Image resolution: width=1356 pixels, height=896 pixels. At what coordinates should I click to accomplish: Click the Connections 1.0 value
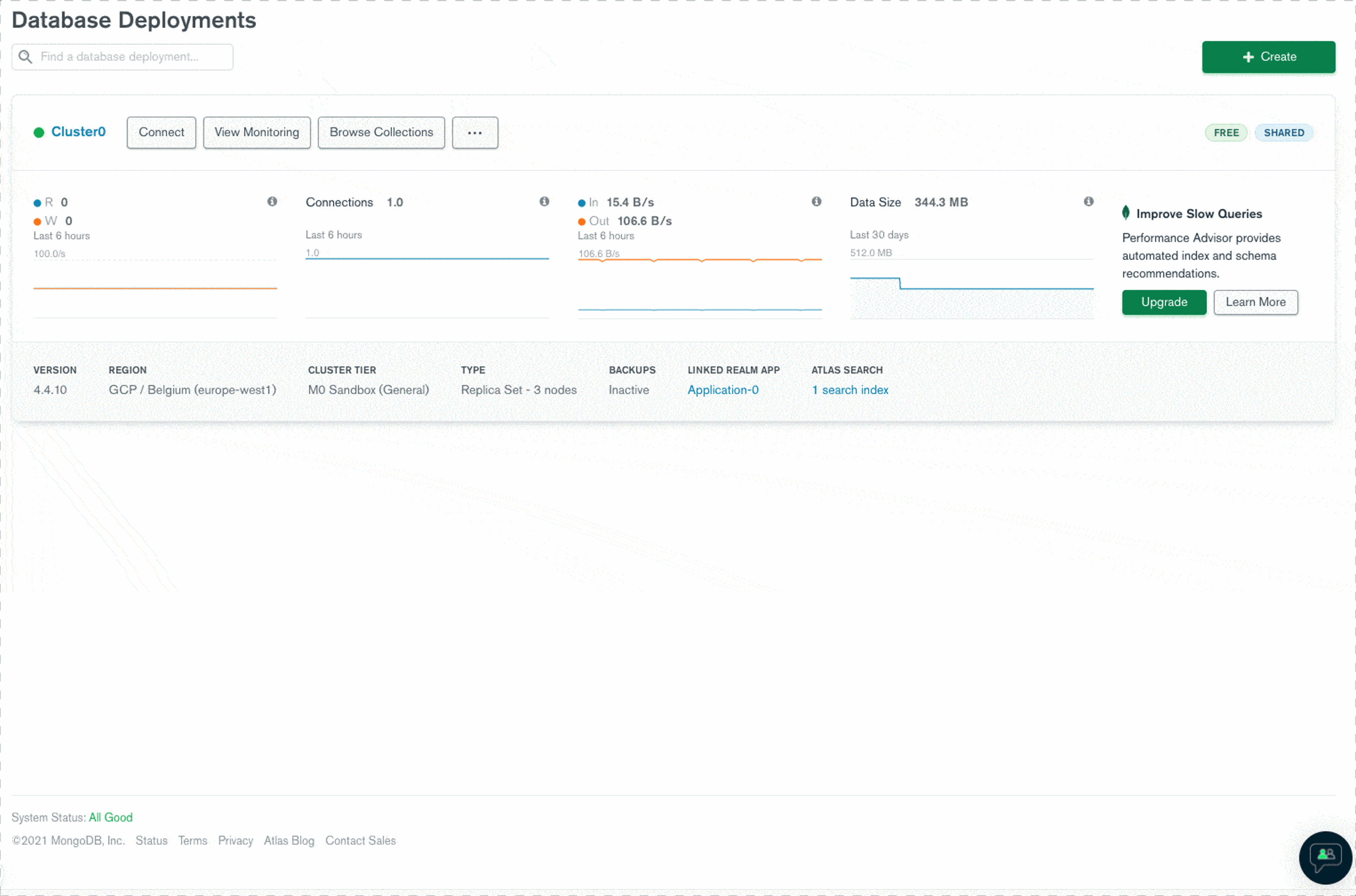click(395, 202)
